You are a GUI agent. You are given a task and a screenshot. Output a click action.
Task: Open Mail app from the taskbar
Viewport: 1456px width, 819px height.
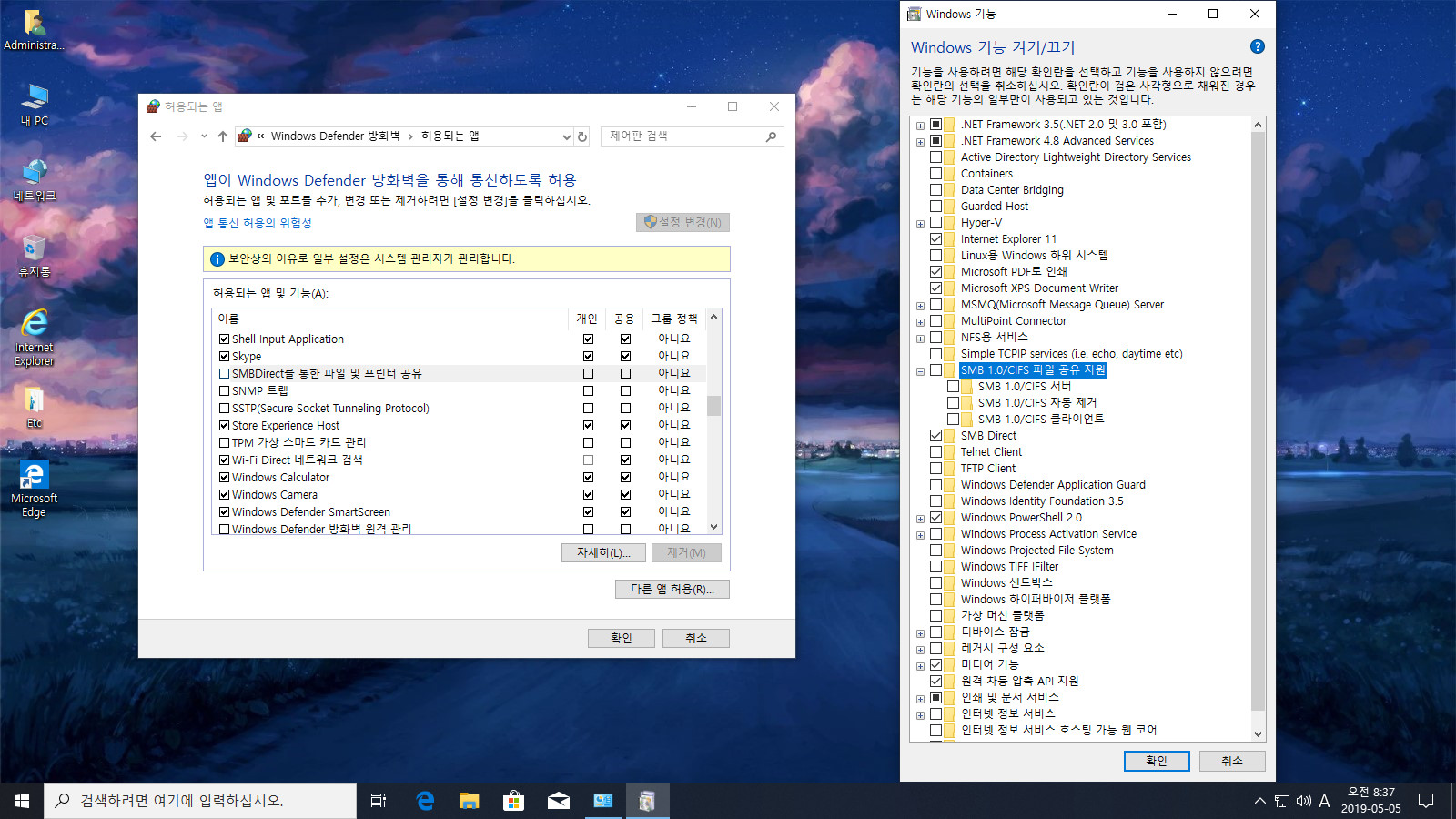pos(559,801)
